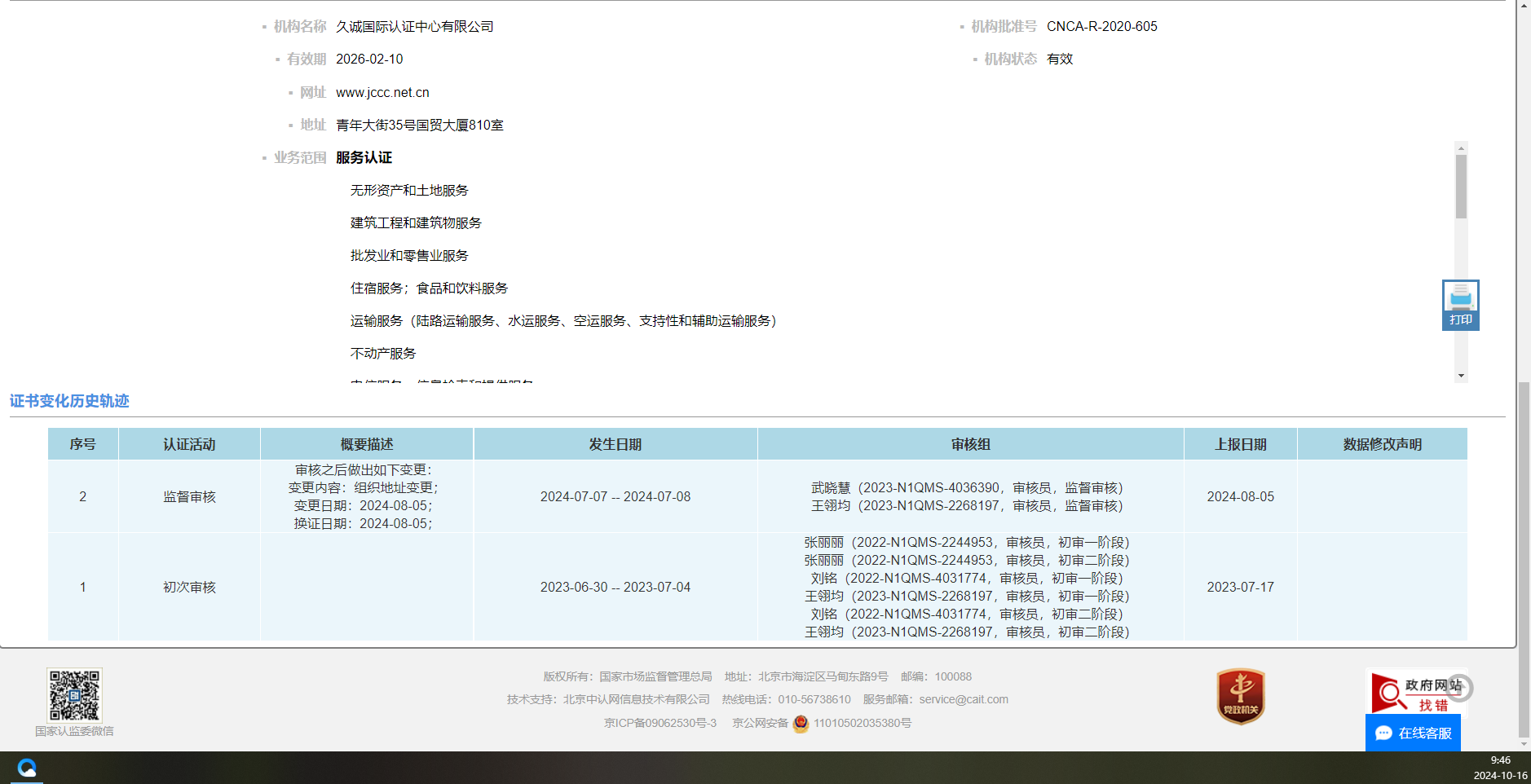Click the 建筑工程和建筑物服务 scope item

(416, 222)
